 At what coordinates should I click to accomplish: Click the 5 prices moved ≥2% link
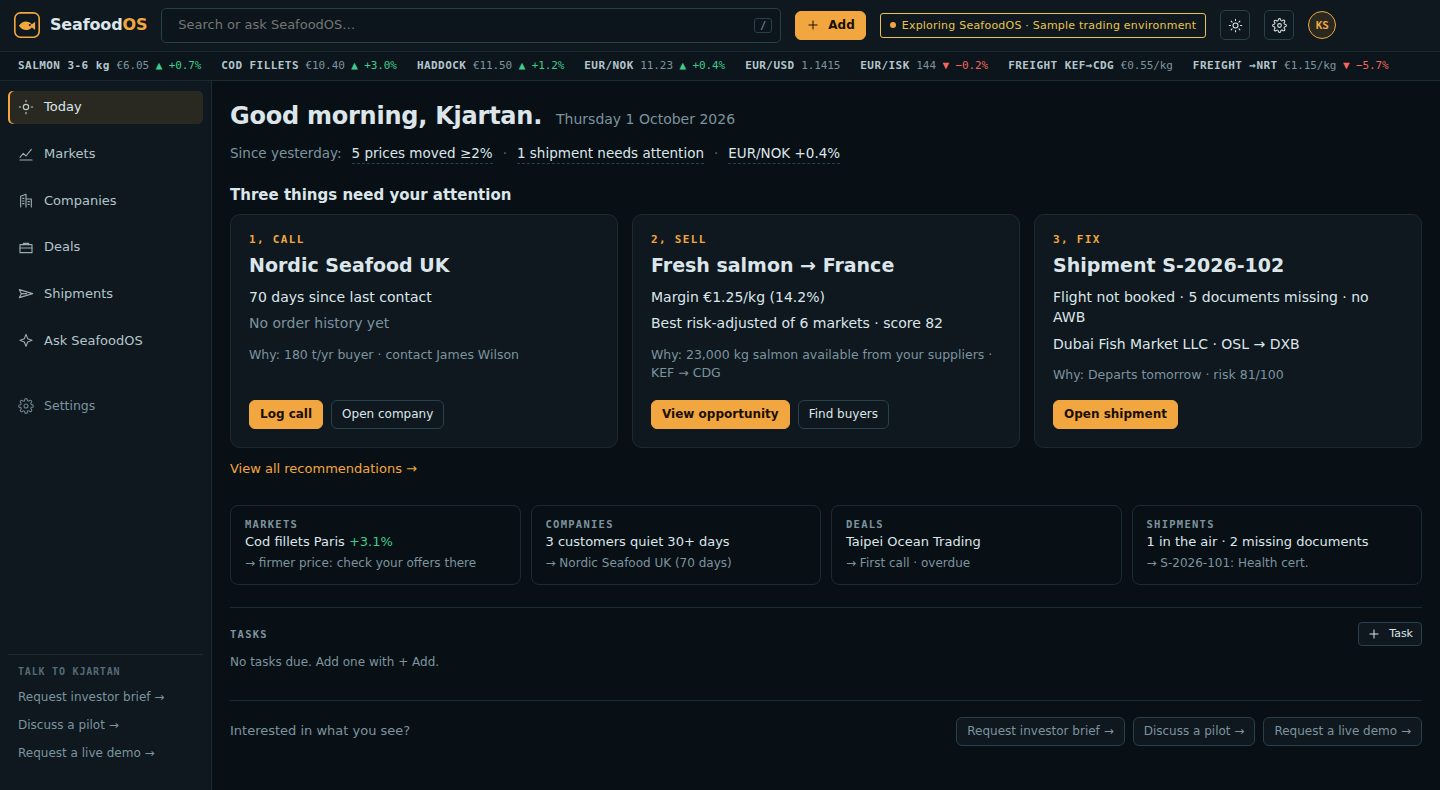tap(422, 154)
